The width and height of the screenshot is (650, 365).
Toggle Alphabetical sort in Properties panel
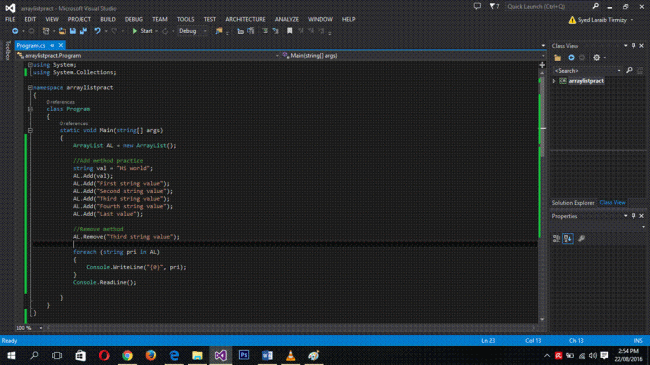(568, 238)
